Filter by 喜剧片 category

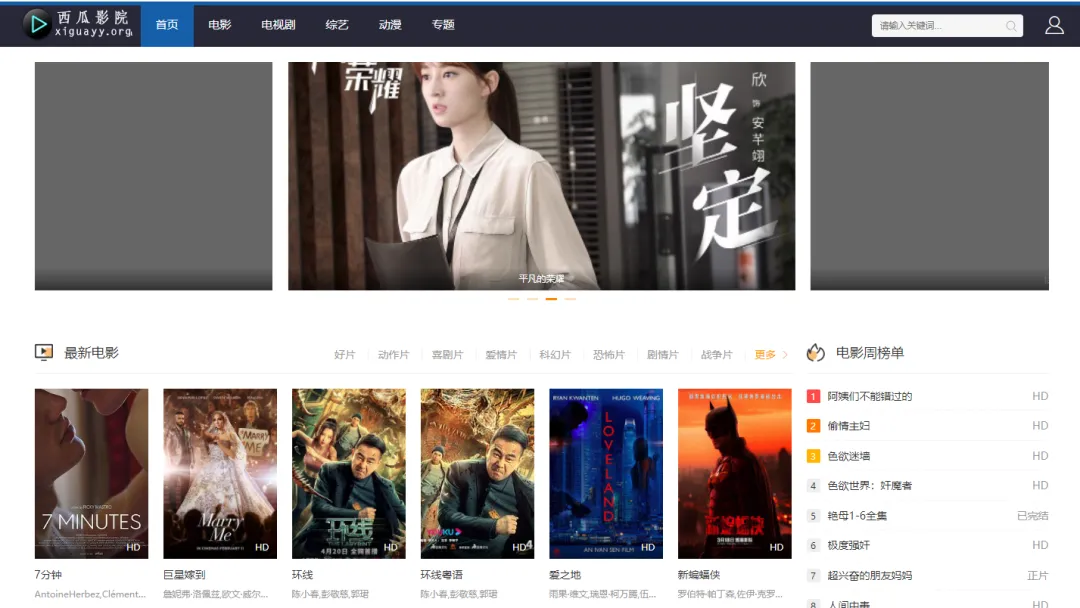point(447,355)
